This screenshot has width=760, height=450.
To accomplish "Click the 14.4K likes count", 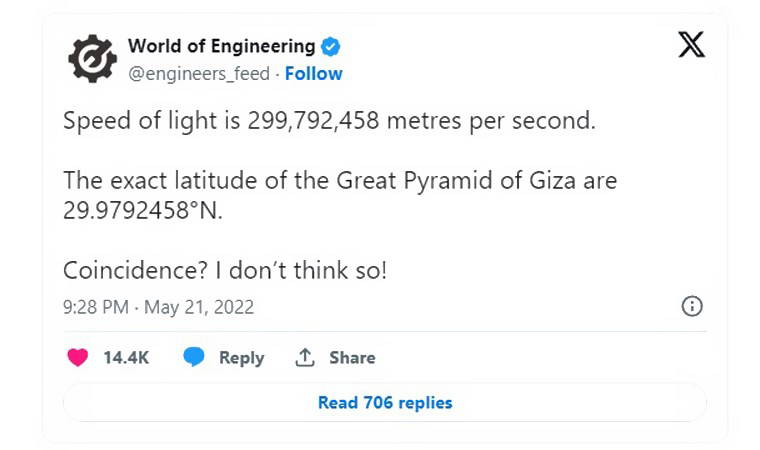I will 126,357.
